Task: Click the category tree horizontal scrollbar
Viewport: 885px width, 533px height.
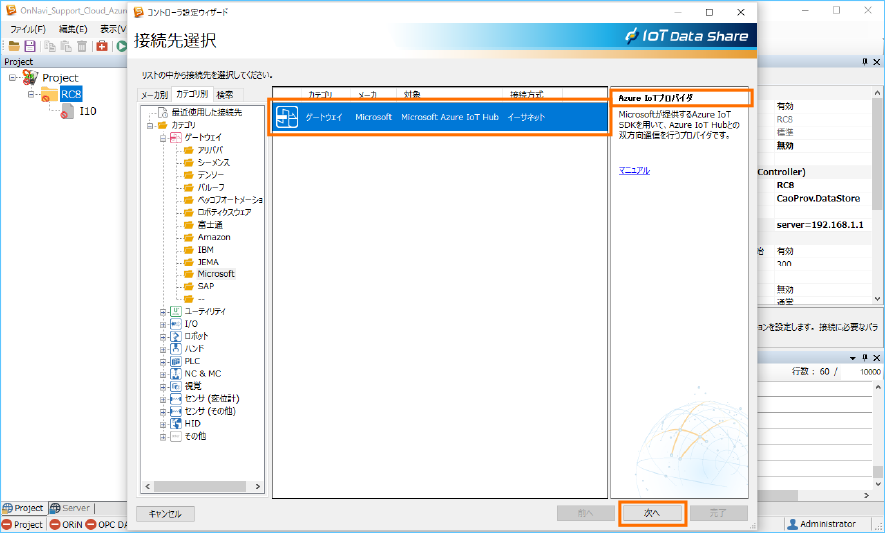Action: pyautogui.click(x=204, y=486)
